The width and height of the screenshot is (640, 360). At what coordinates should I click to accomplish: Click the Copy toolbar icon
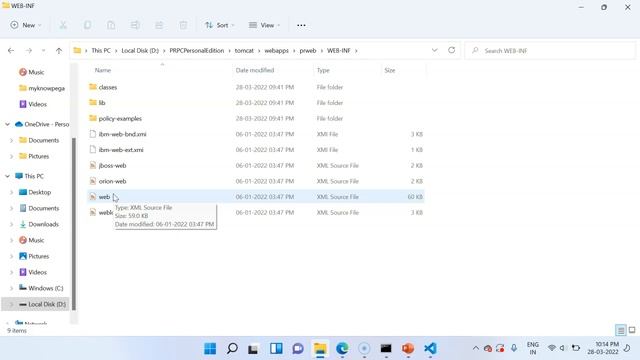87,25
